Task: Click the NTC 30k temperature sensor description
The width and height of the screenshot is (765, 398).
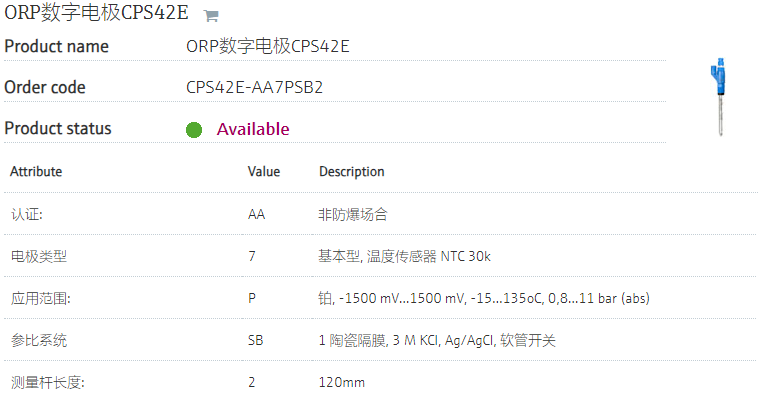Action: [404, 256]
